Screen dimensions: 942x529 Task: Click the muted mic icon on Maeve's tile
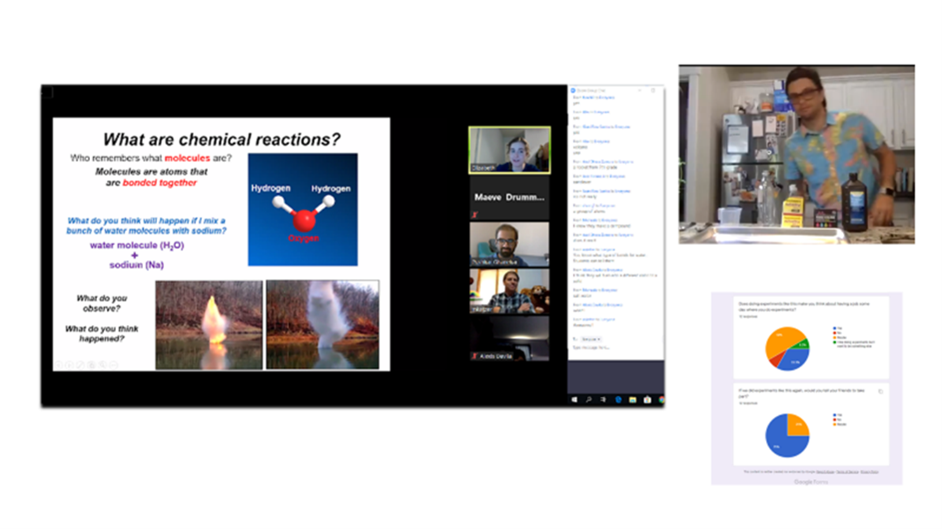tap(474, 214)
